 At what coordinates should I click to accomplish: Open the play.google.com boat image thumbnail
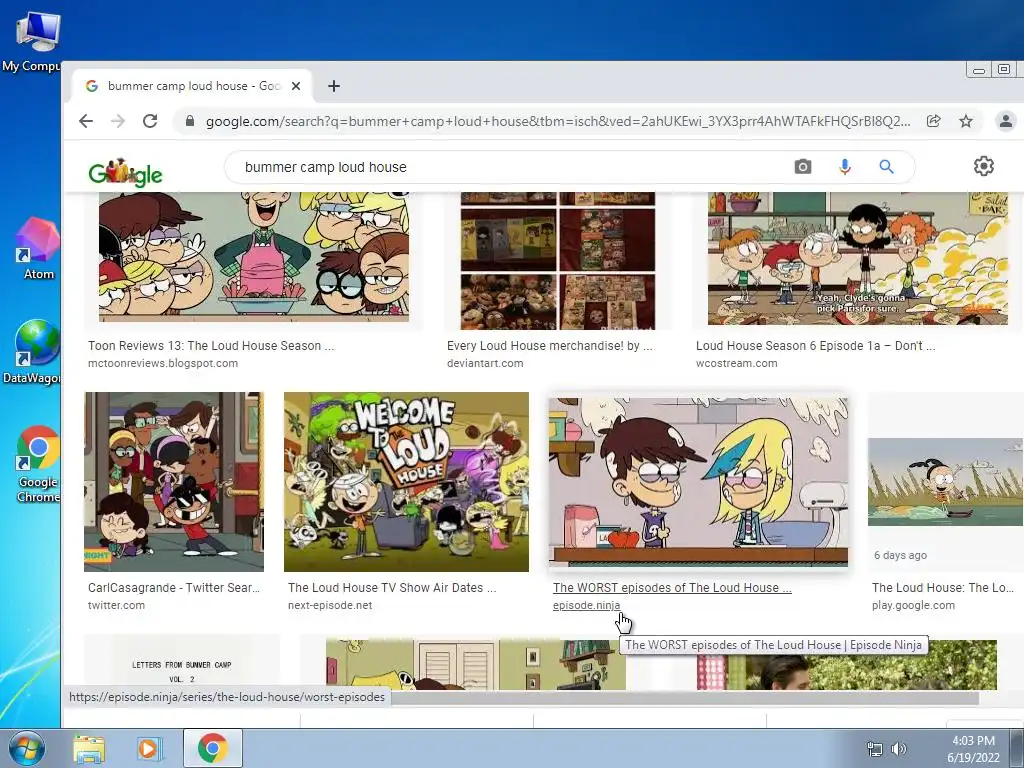945,482
